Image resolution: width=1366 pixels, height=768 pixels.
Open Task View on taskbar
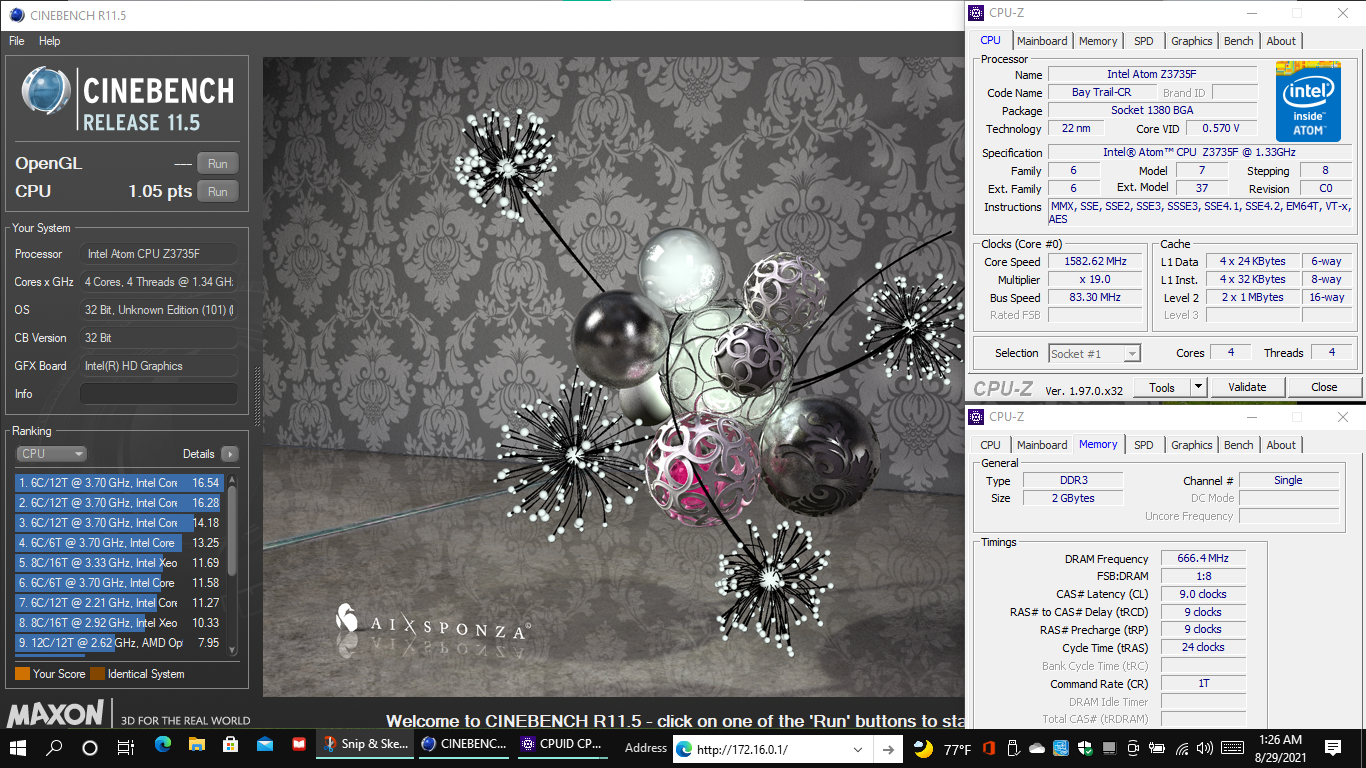(126, 747)
